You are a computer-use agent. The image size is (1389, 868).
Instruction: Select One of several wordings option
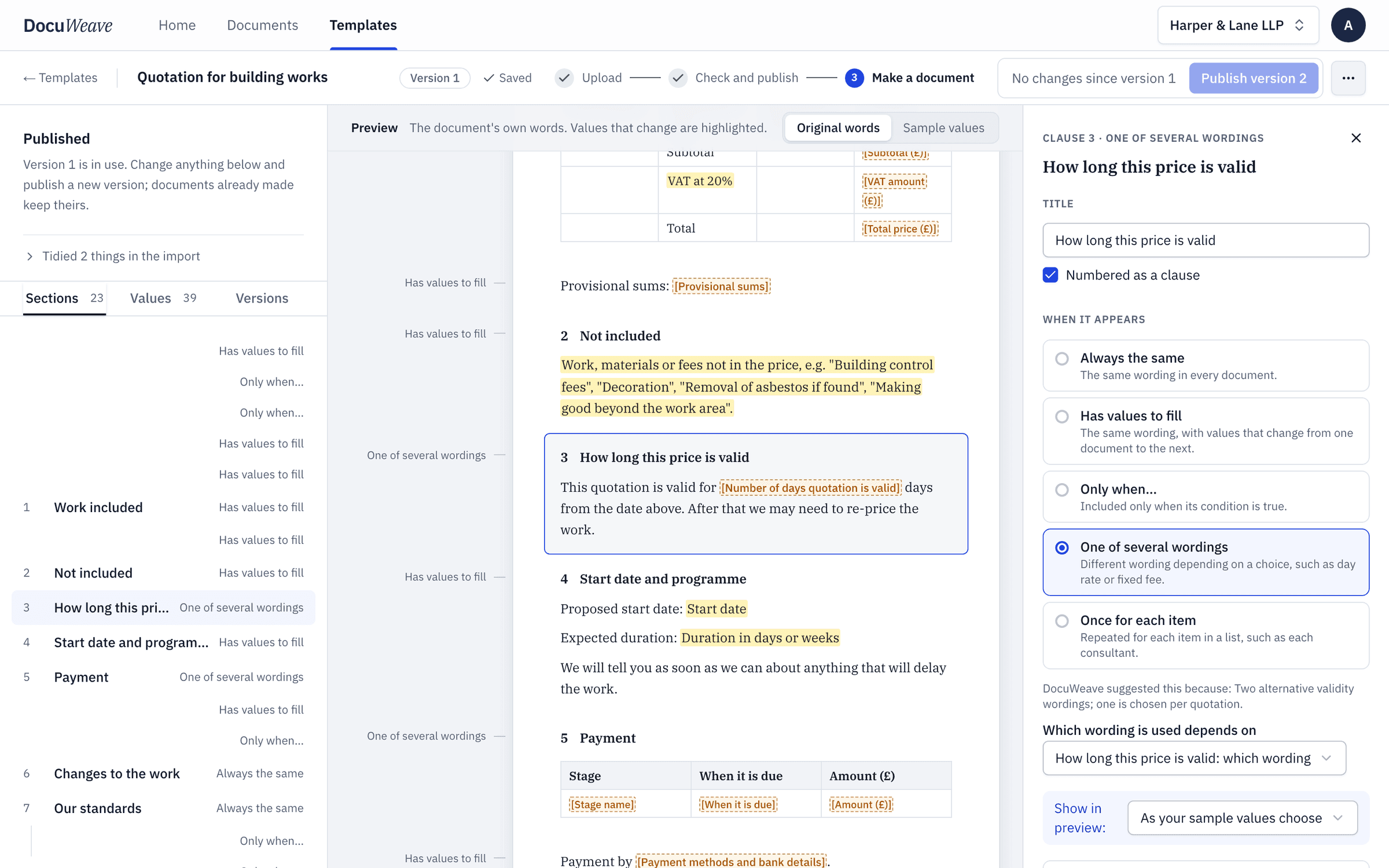[x=1206, y=562]
